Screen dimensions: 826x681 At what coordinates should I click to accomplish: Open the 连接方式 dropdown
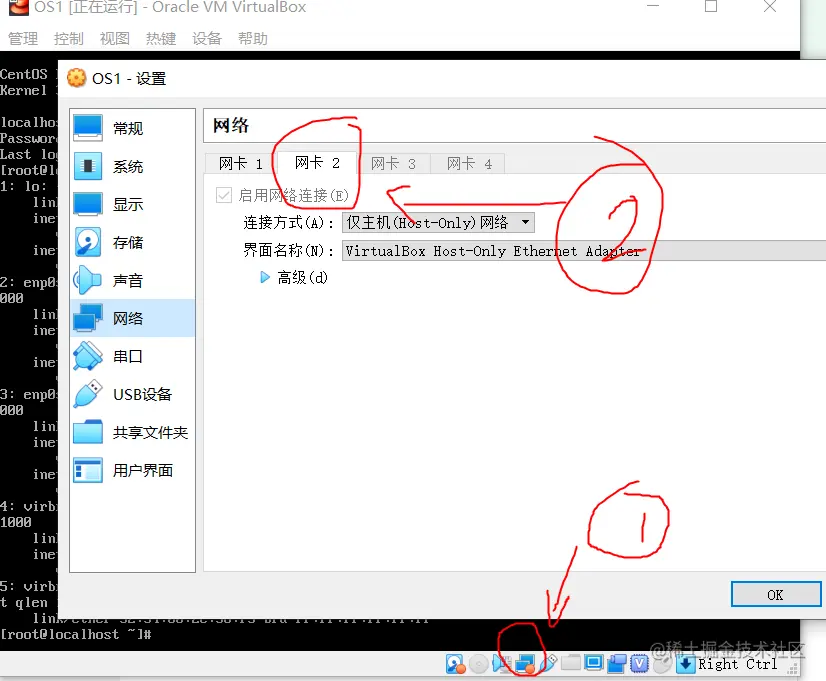436,222
